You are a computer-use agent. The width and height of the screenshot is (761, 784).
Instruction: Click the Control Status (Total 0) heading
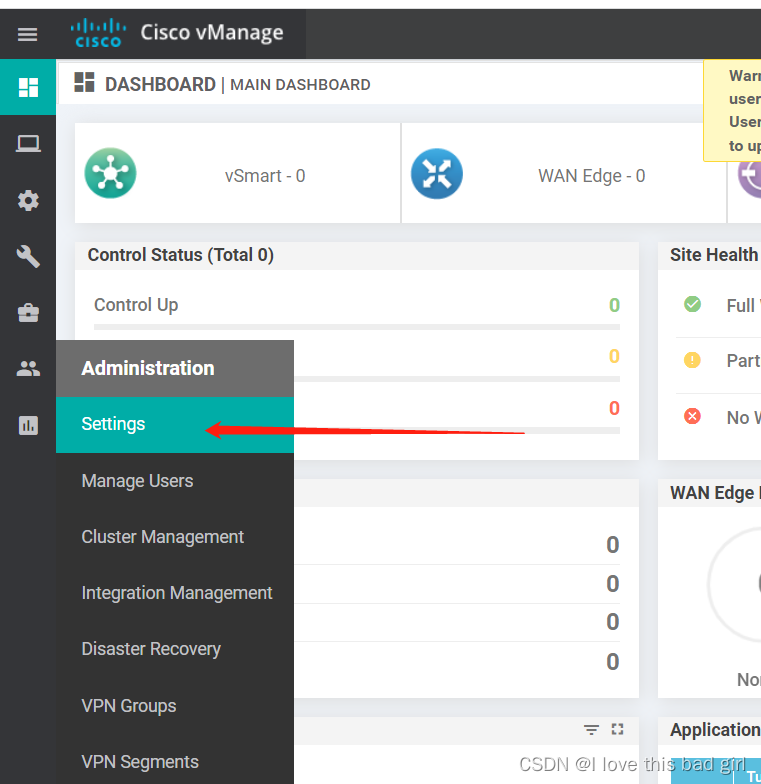coord(180,255)
